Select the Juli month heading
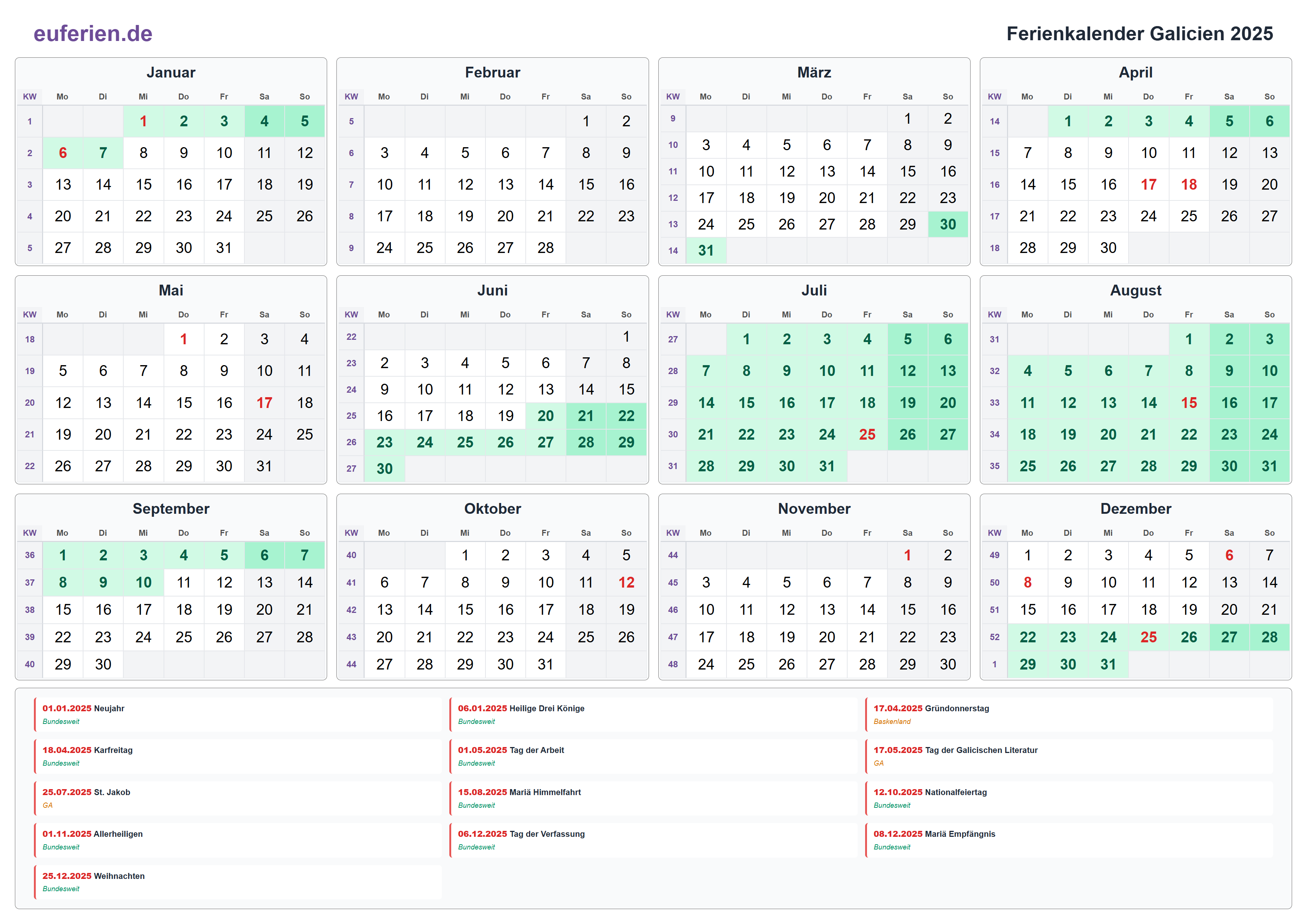Screen dimensions: 1307x924 [x=814, y=290]
